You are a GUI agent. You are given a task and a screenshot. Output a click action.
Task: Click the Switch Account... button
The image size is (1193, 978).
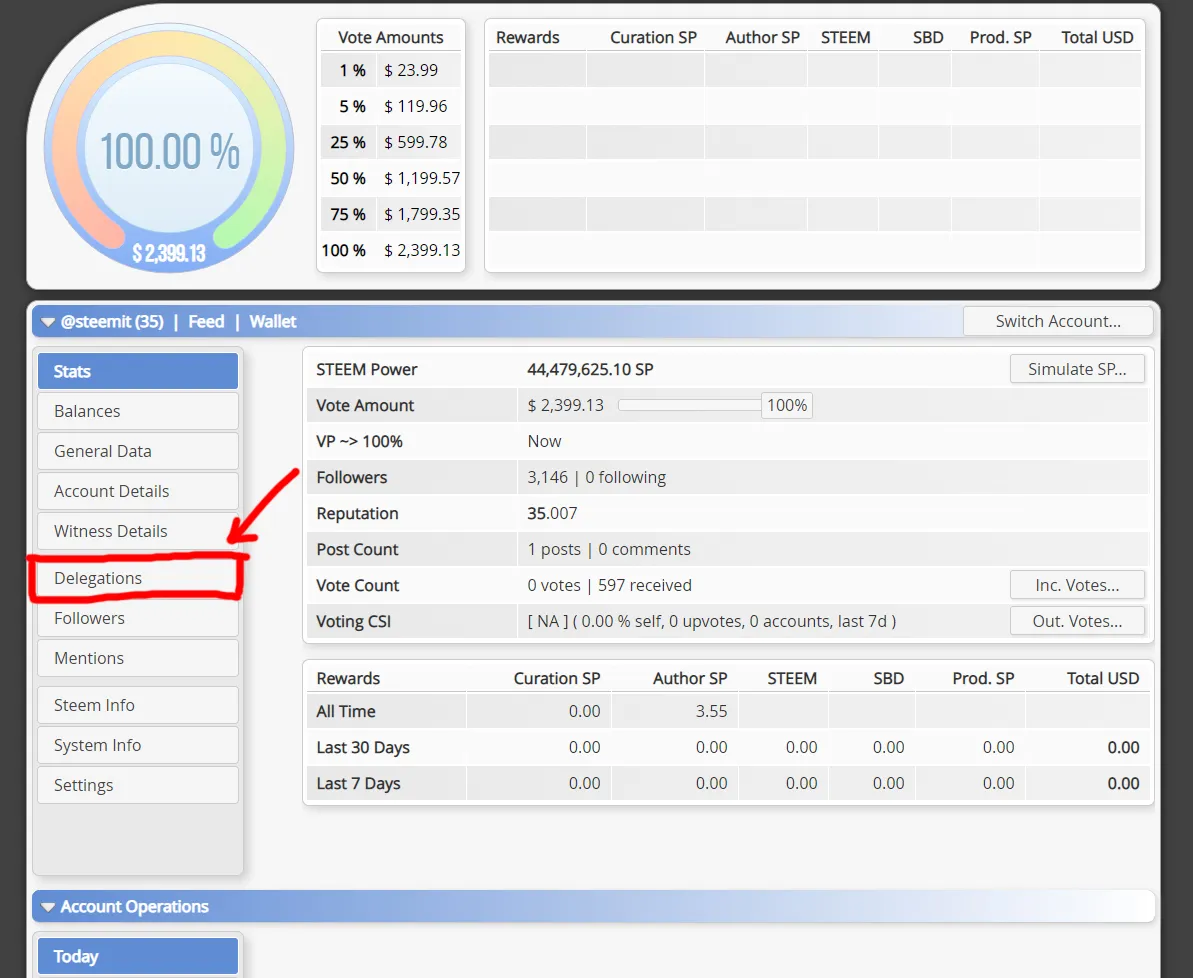pyautogui.click(x=1058, y=321)
